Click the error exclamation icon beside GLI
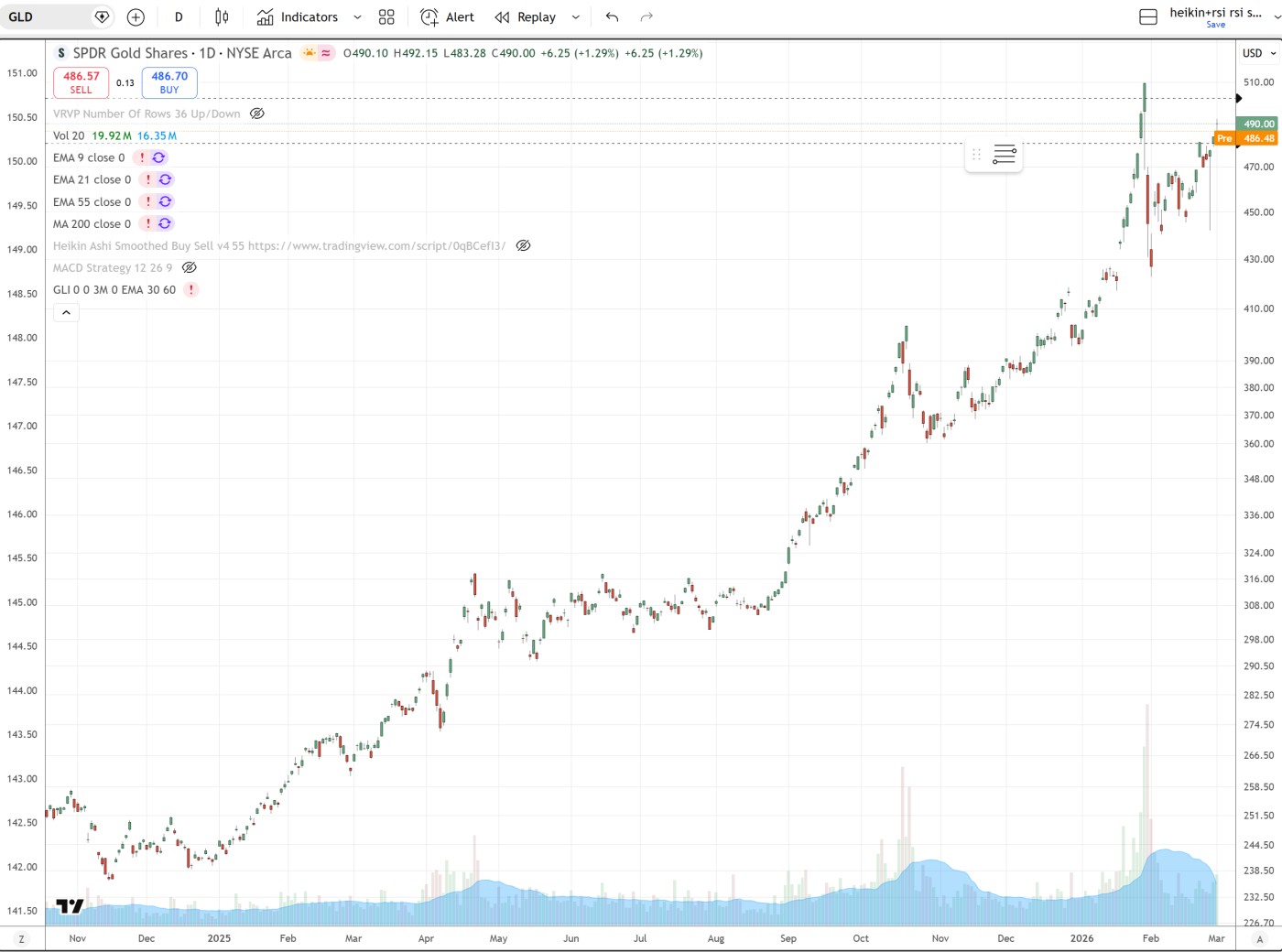1282x952 pixels. [x=190, y=290]
